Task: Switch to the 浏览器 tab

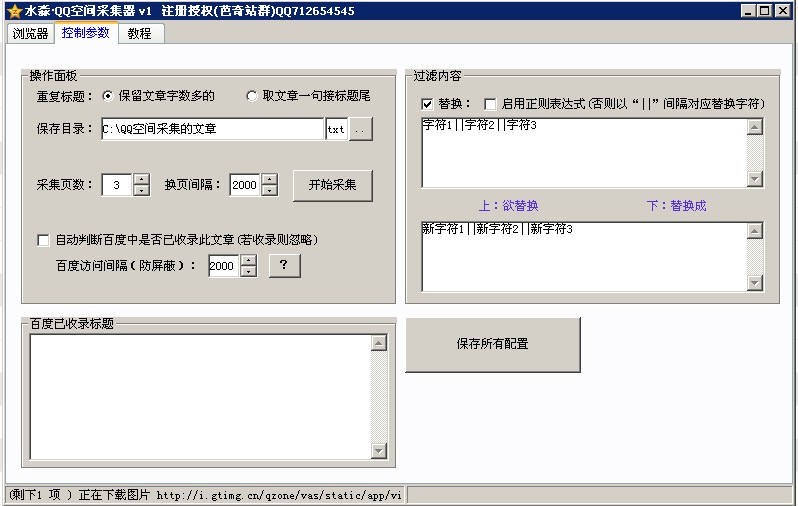Action: tap(30, 34)
